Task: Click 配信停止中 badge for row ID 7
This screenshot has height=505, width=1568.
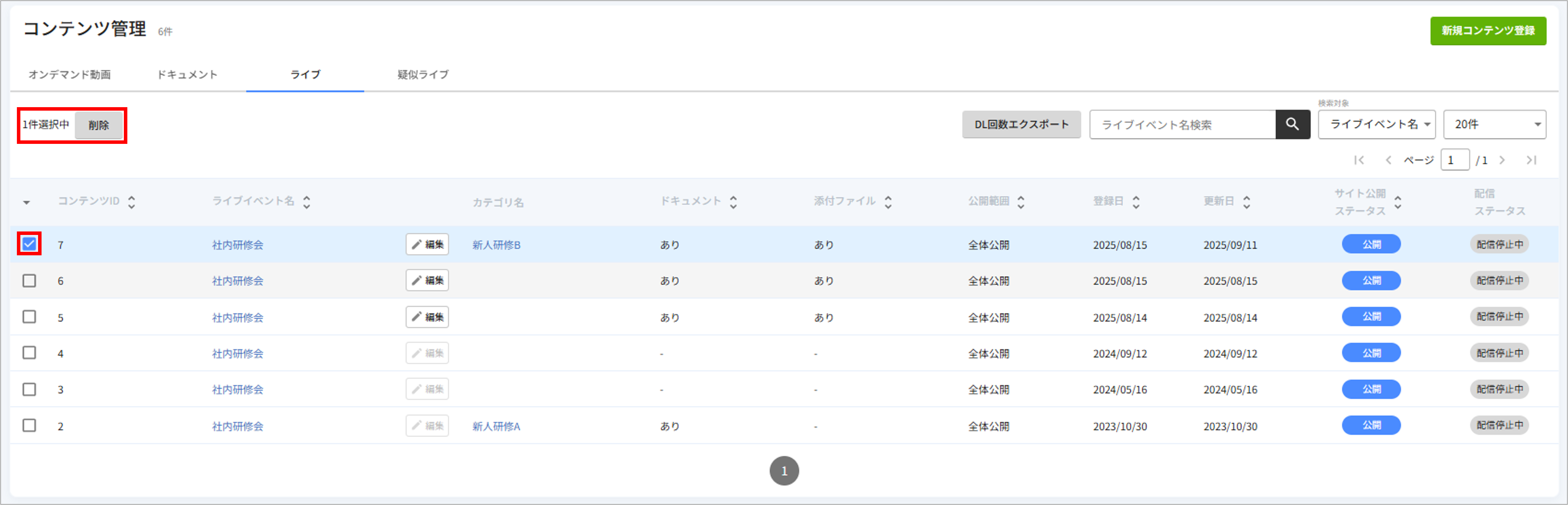Action: (1500, 245)
